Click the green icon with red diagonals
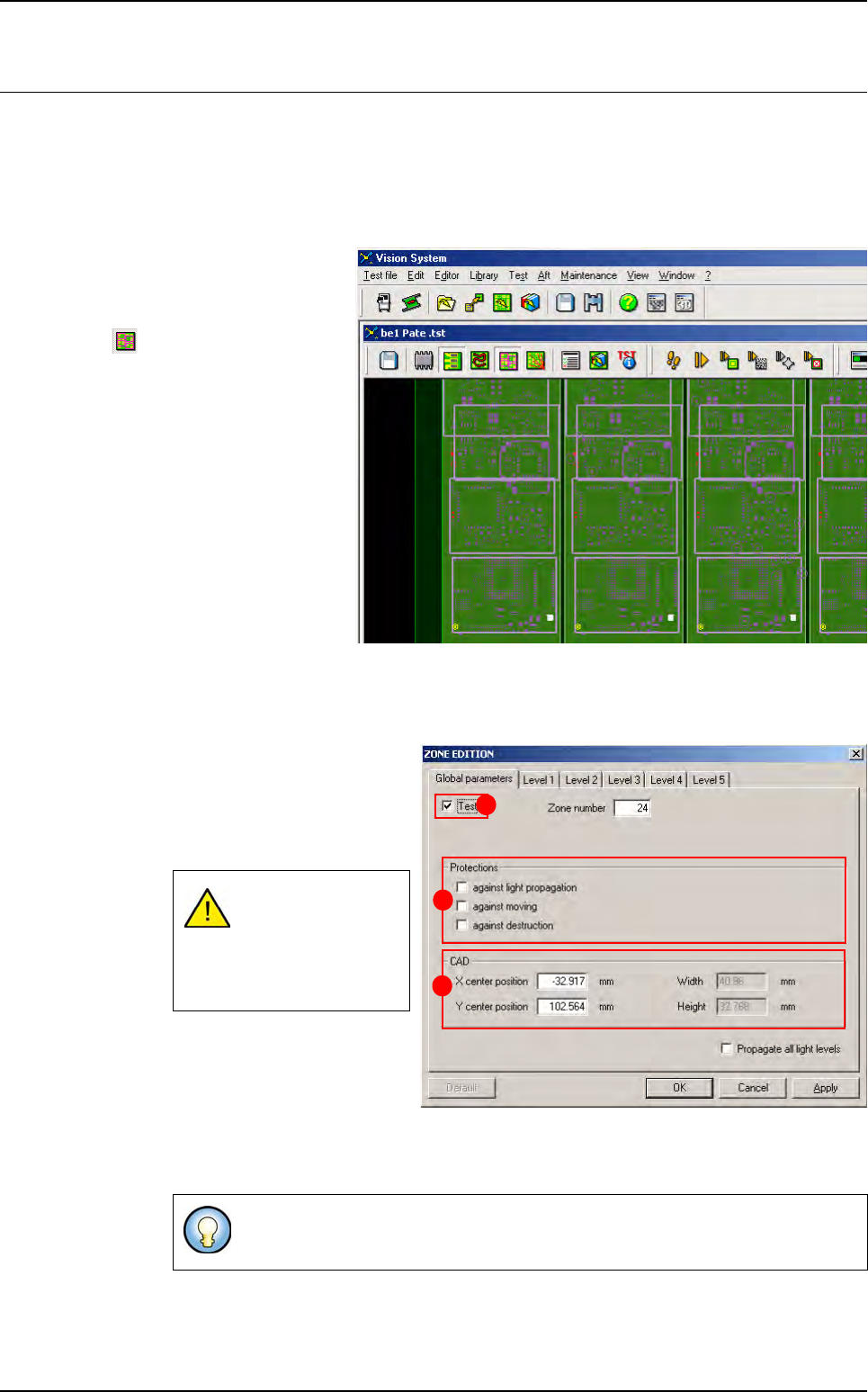The height and width of the screenshot is (1392, 868). pos(536,361)
